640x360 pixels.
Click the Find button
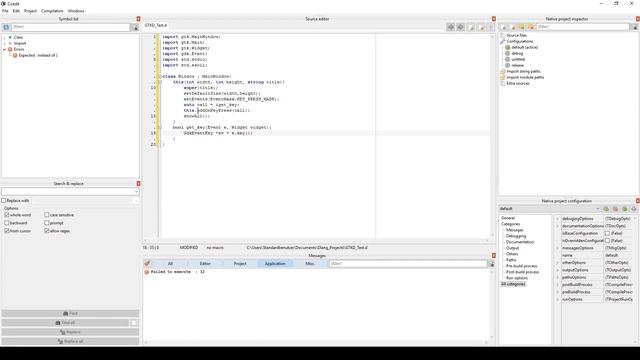70,313
